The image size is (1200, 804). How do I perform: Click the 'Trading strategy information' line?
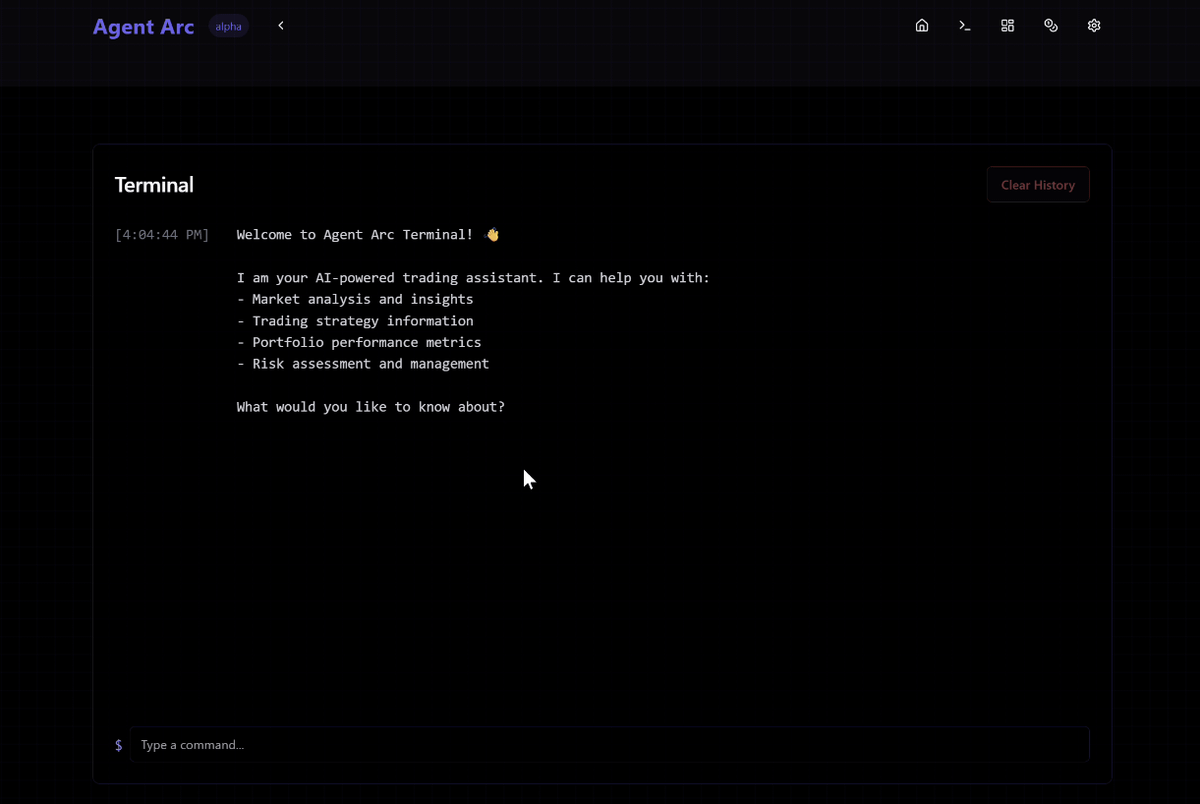[x=355, y=321]
